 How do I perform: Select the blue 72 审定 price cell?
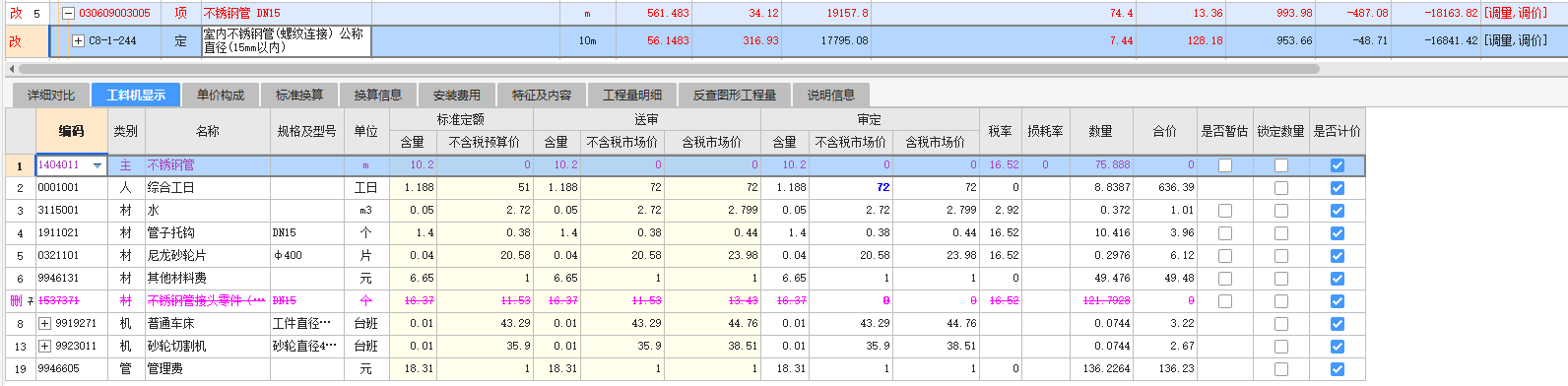[x=851, y=187]
